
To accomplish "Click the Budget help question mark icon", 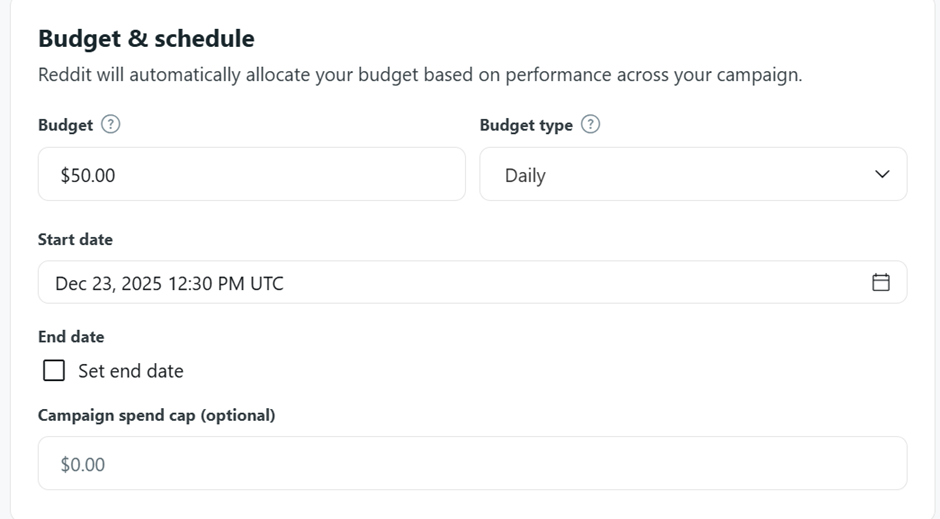I will click(x=111, y=125).
